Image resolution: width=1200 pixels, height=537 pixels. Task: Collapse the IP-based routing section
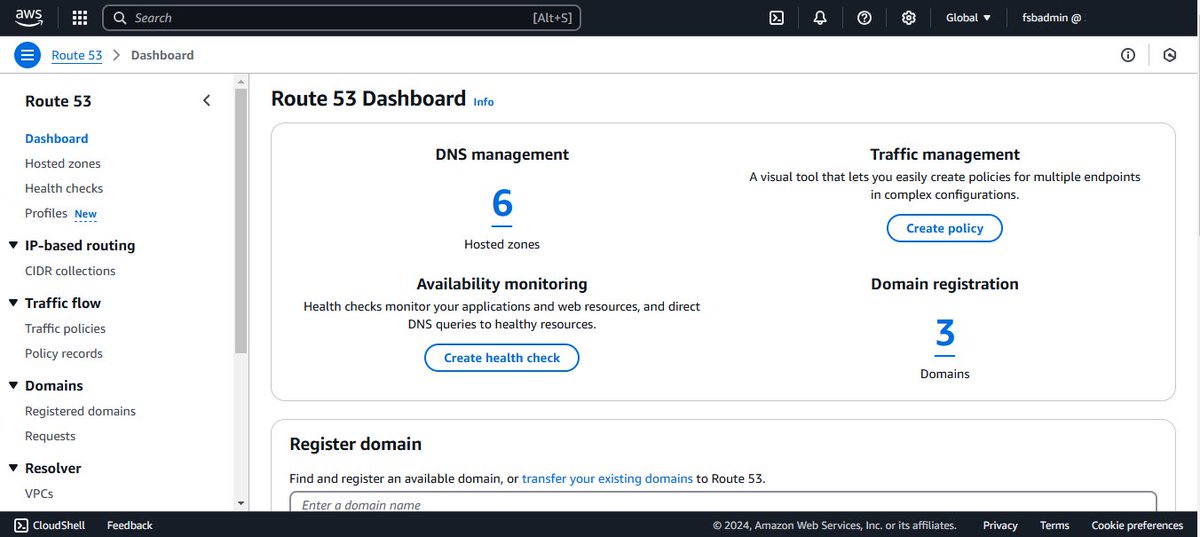[12, 245]
